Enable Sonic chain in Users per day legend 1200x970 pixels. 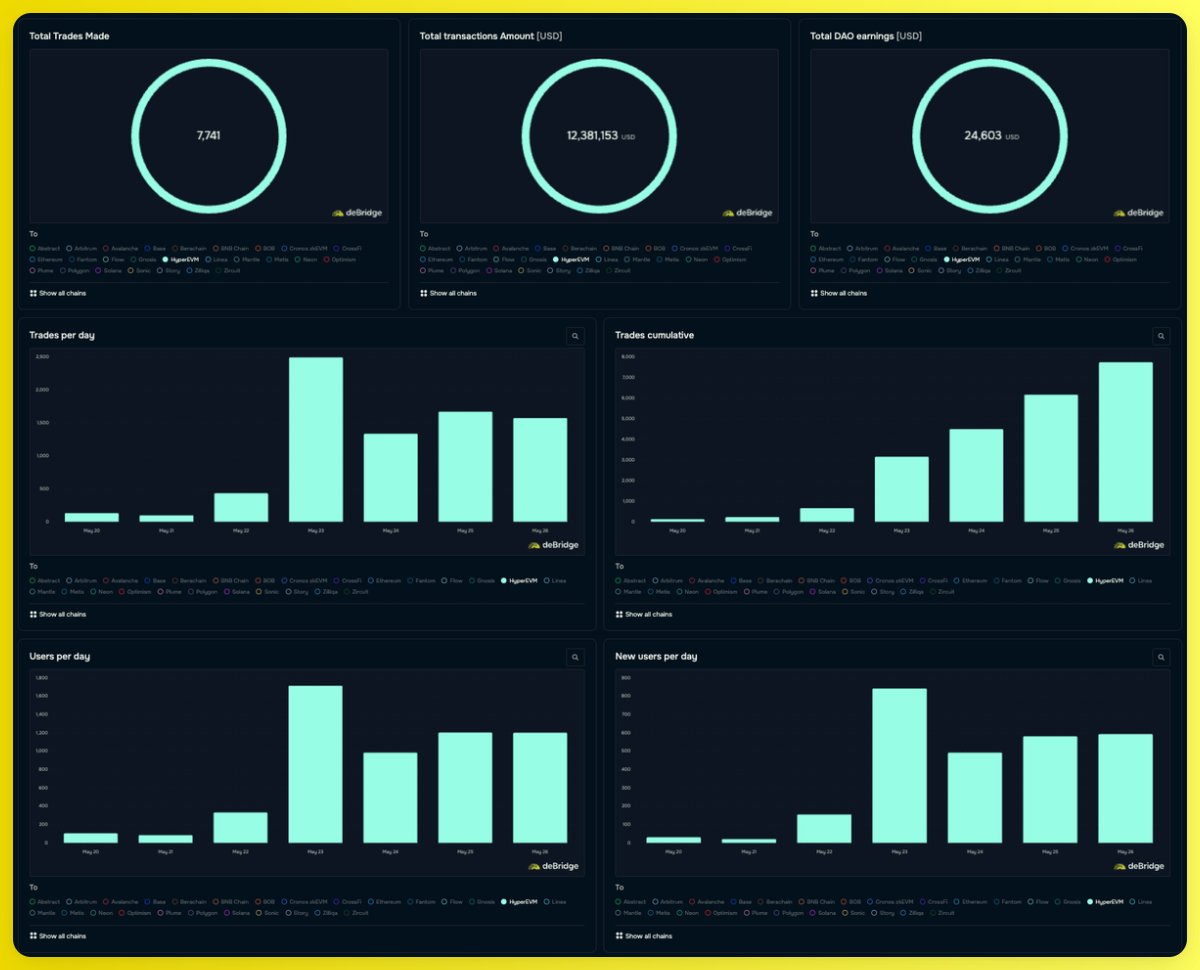click(x=268, y=913)
